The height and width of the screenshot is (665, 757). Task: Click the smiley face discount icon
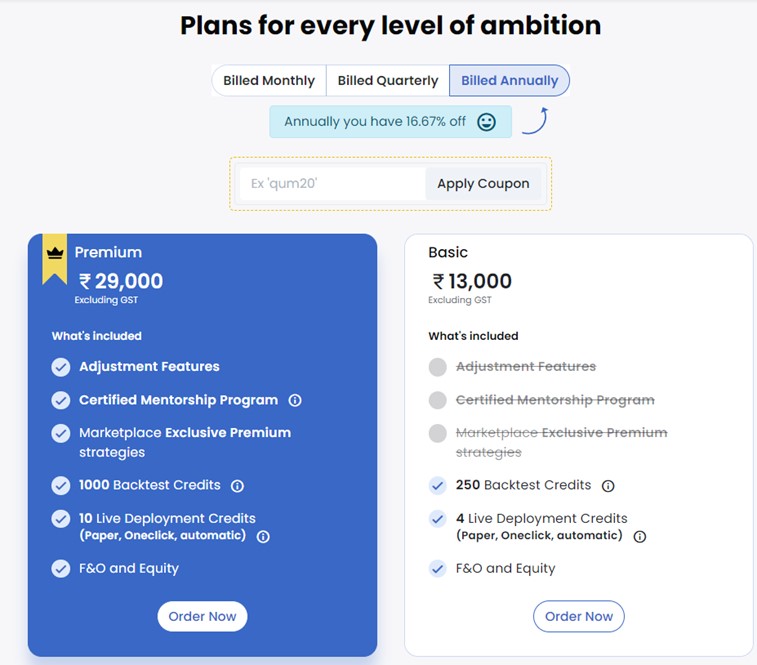[x=486, y=122]
